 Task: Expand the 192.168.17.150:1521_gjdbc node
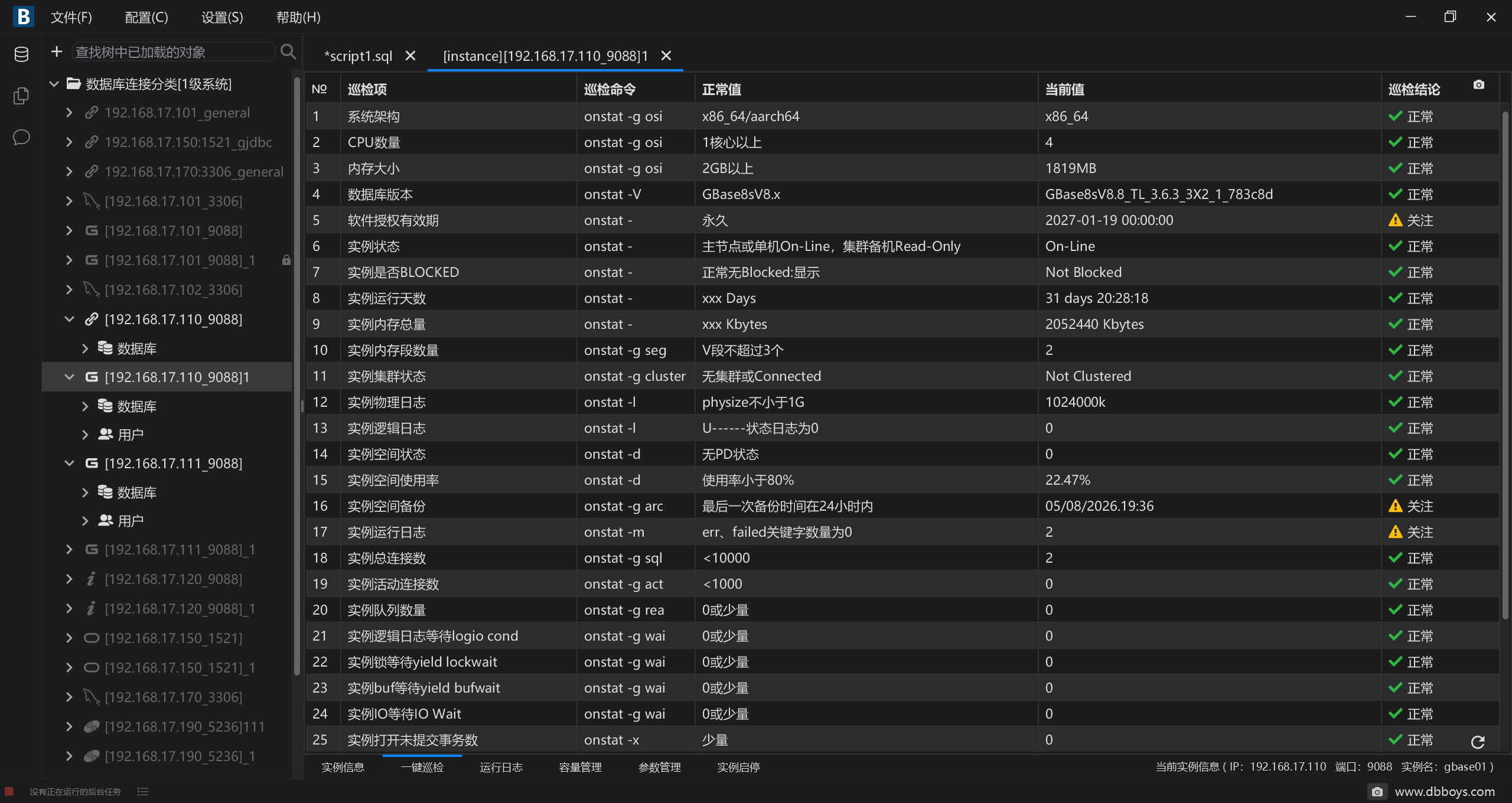click(69, 142)
